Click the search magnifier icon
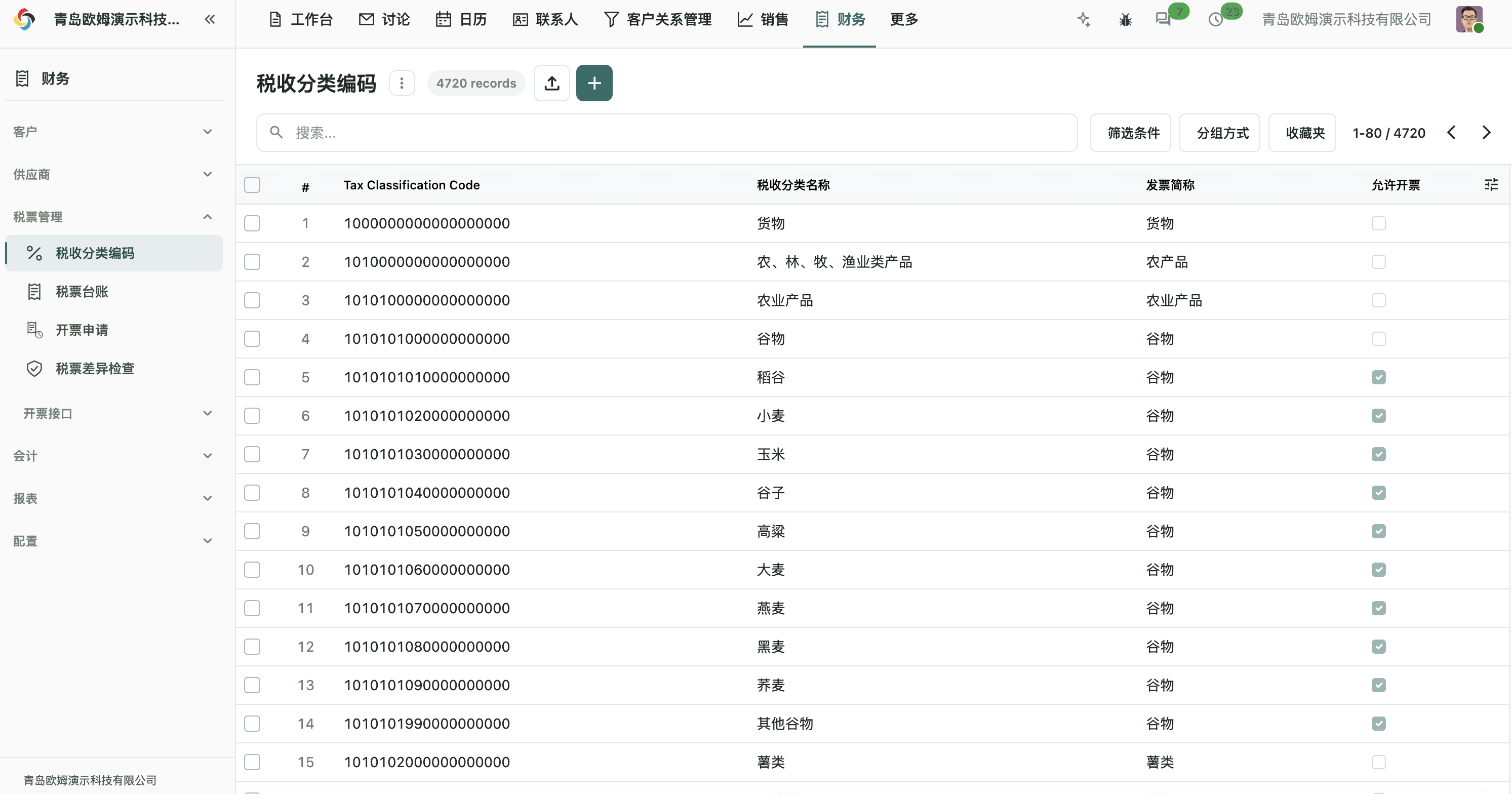 click(276, 133)
